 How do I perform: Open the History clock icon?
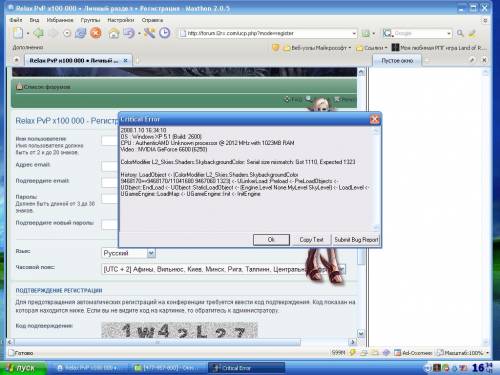[x=164, y=33]
